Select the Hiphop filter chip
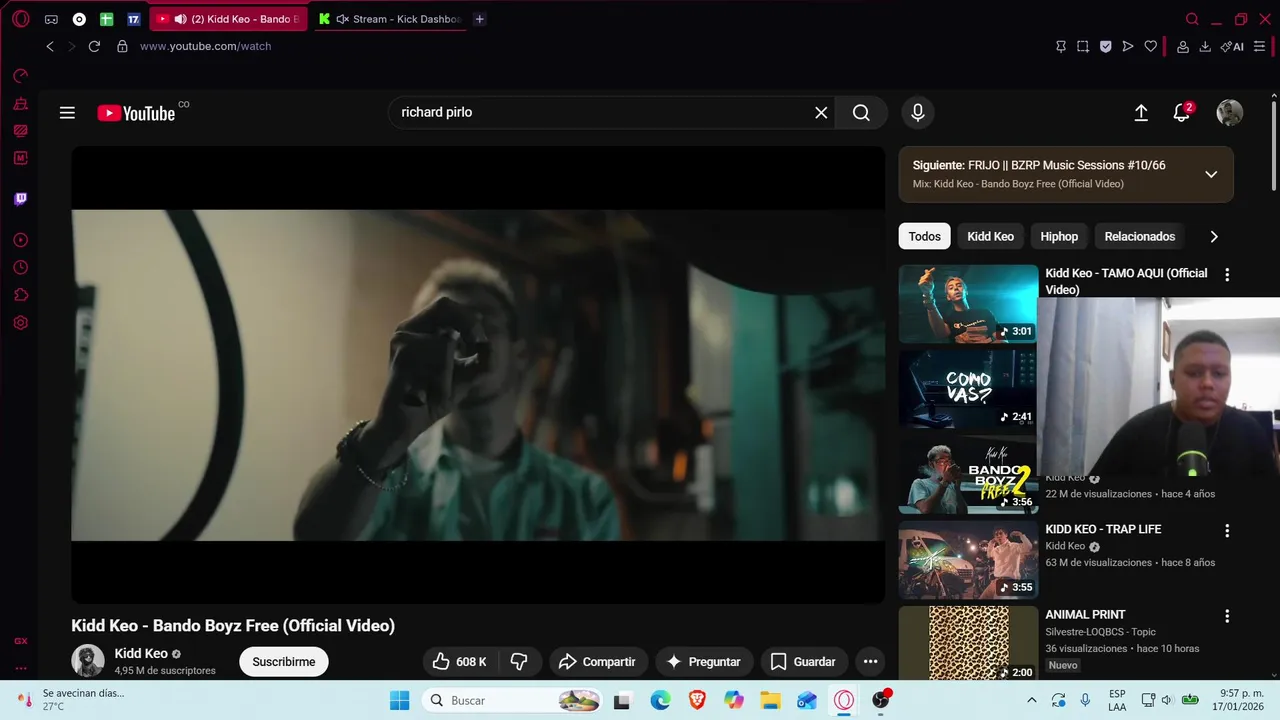1280x720 pixels. pyautogui.click(x=1059, y=237)
